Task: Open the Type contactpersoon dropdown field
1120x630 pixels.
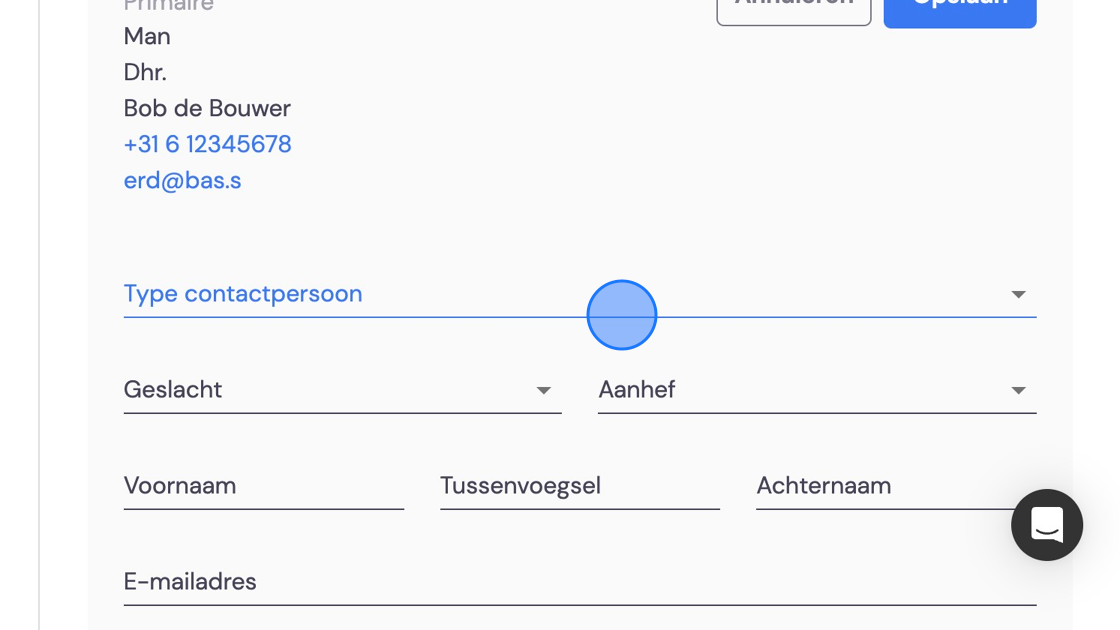Action: [579, 294]
